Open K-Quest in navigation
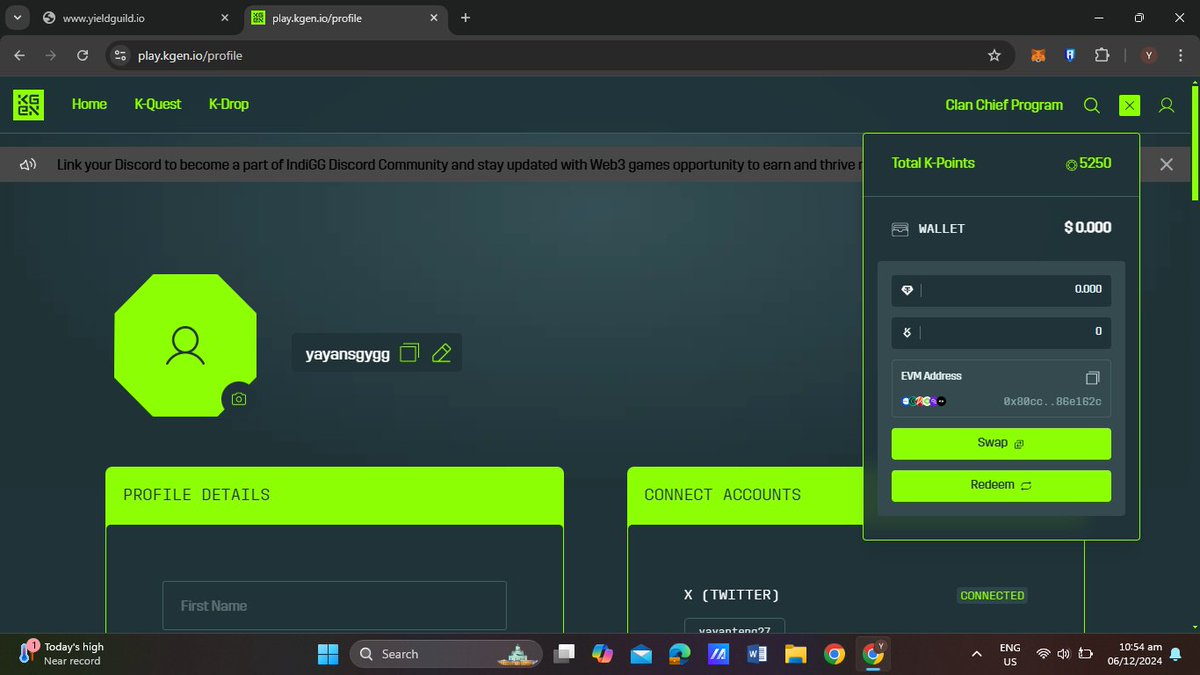The height and width of the screenshot is (675, 1200). click(158, 104)
